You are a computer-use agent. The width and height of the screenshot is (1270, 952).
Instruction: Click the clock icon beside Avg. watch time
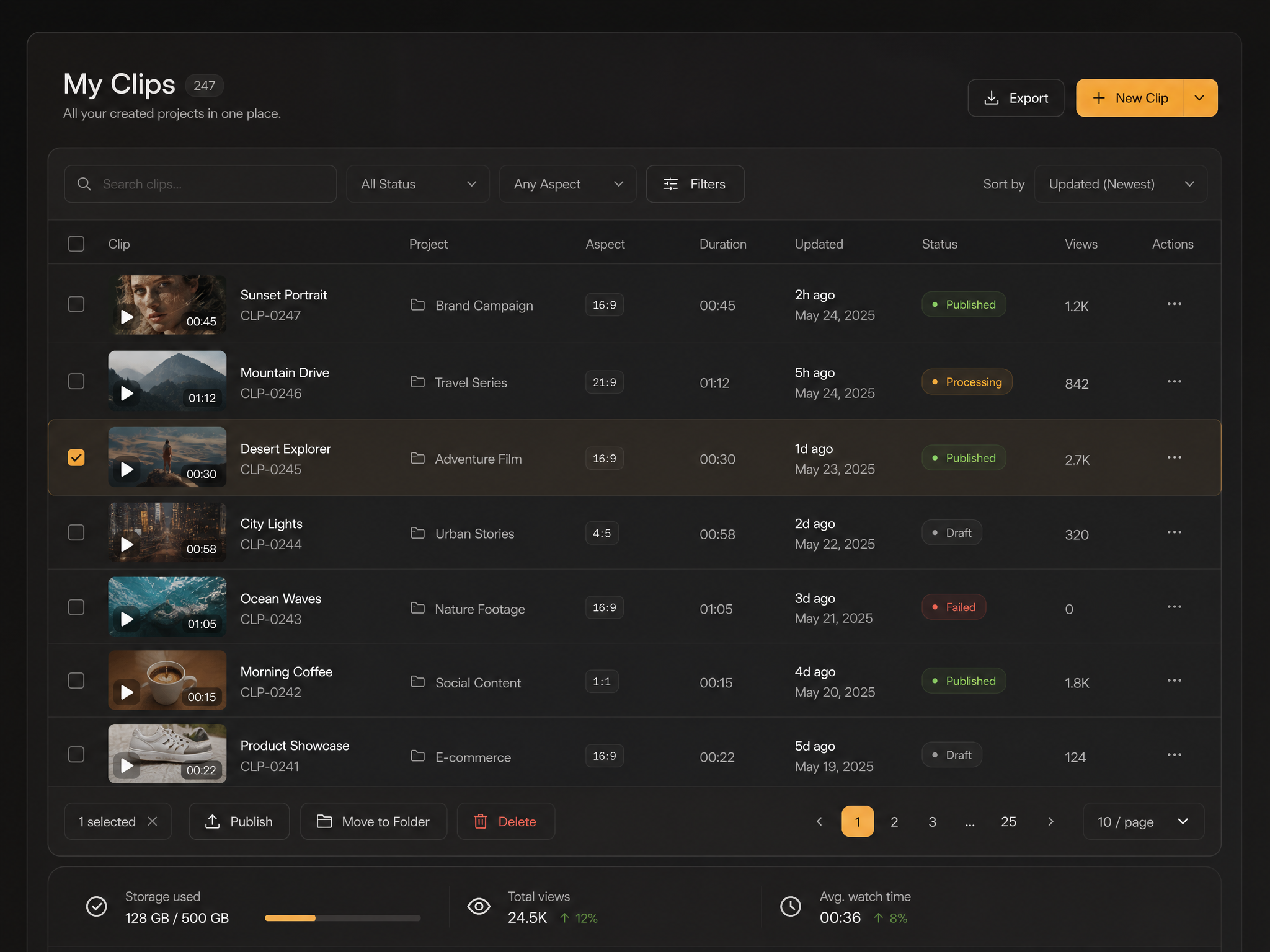(790, 907)
